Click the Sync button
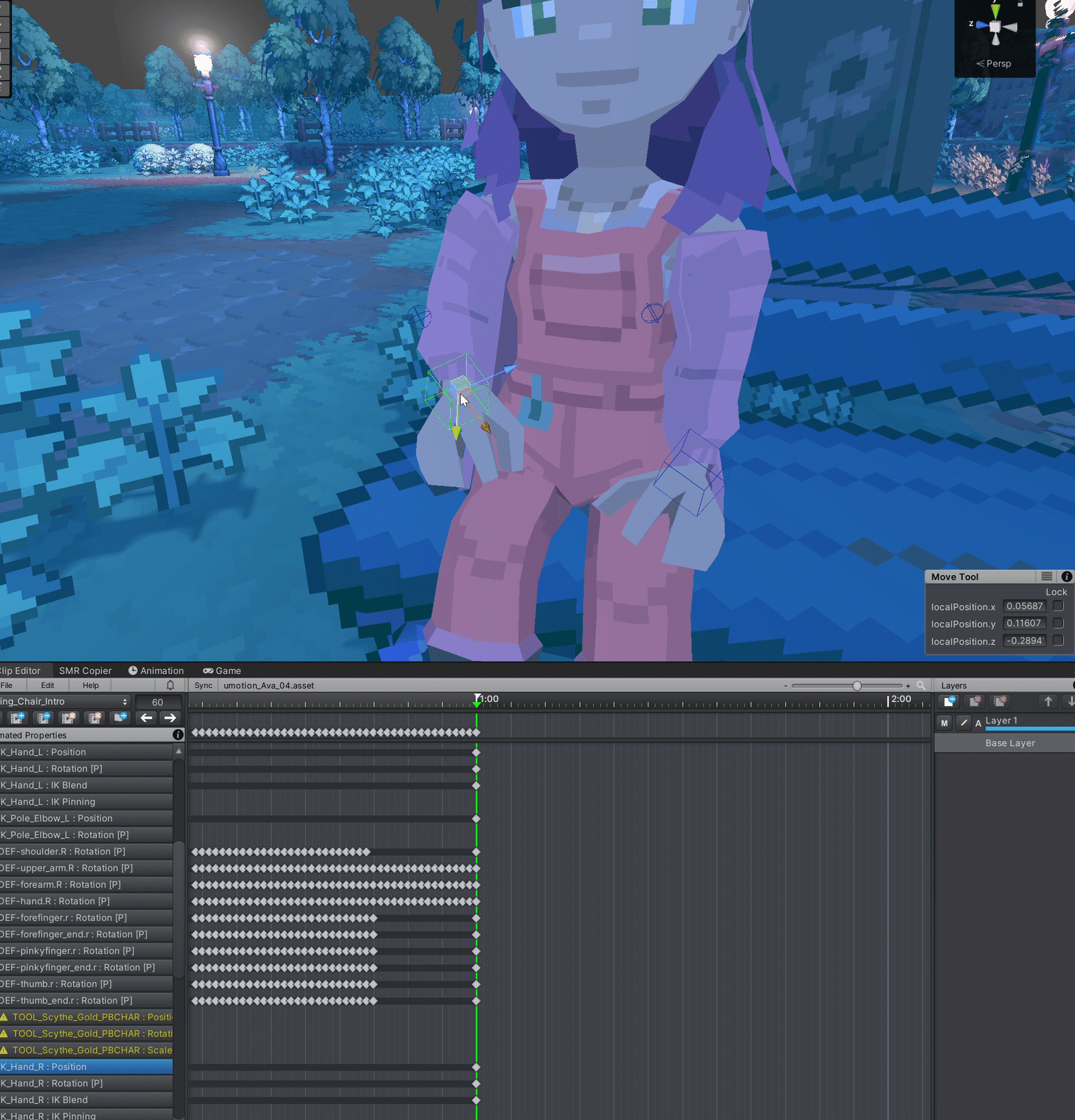 [x=204, y=685]
